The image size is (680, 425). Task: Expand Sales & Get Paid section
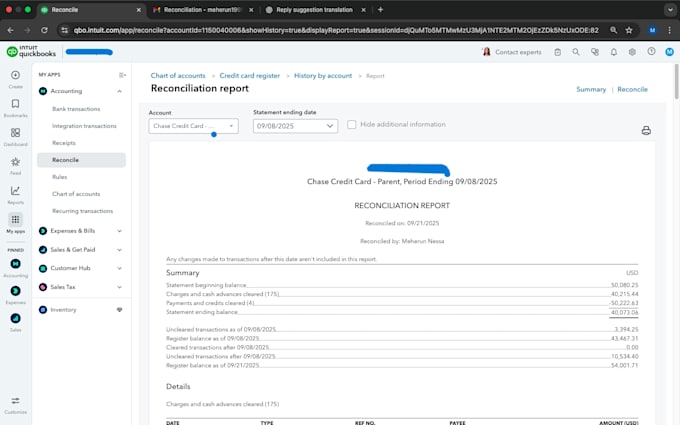(x=119, y=250)
